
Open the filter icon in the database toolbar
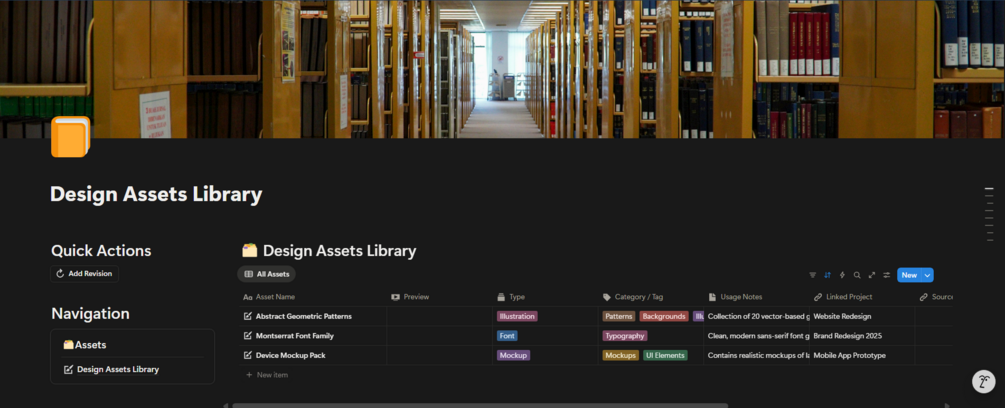(812, 275)
